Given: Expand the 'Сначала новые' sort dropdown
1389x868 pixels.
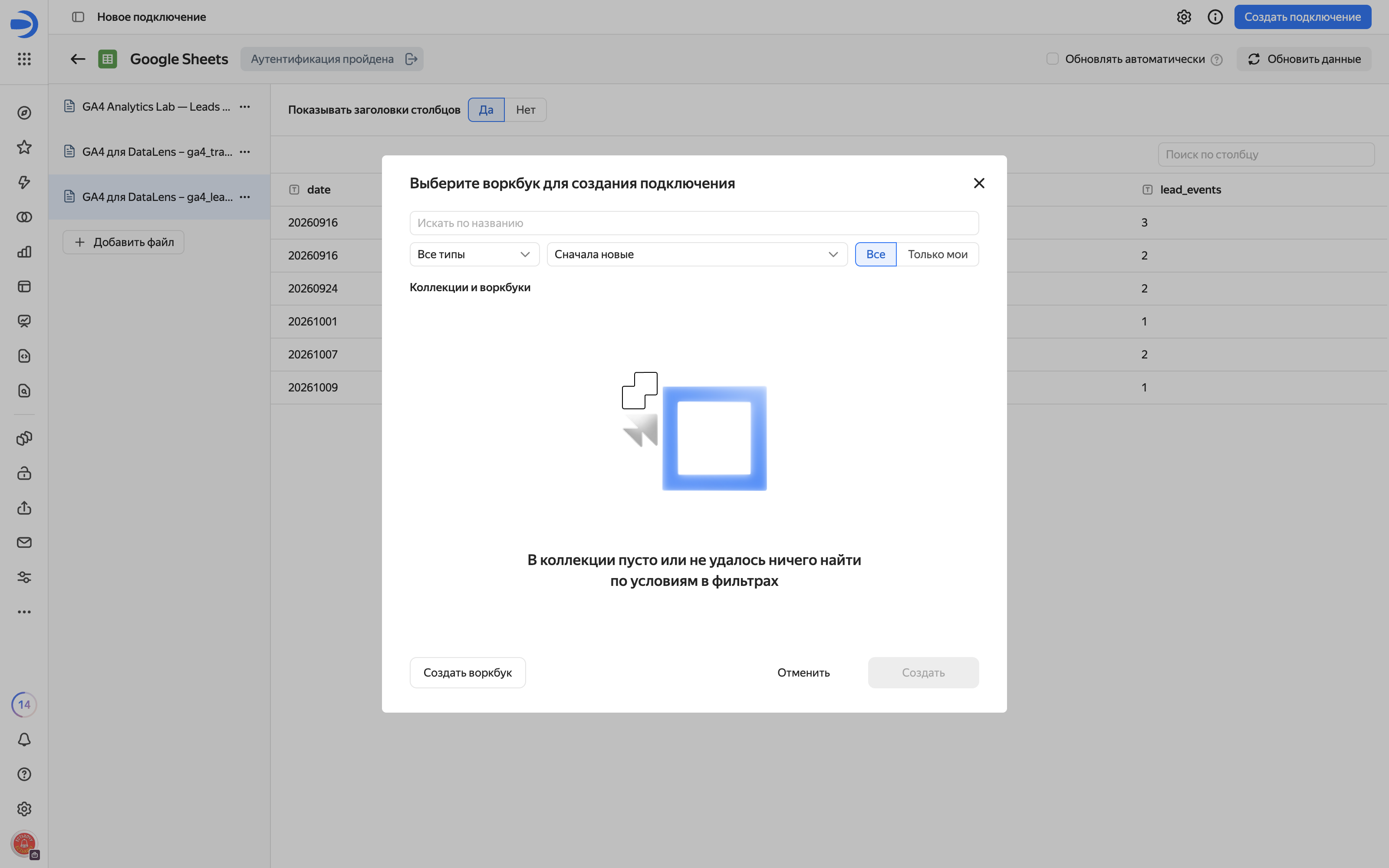Looking at the screenshot, I should [697, 254].
